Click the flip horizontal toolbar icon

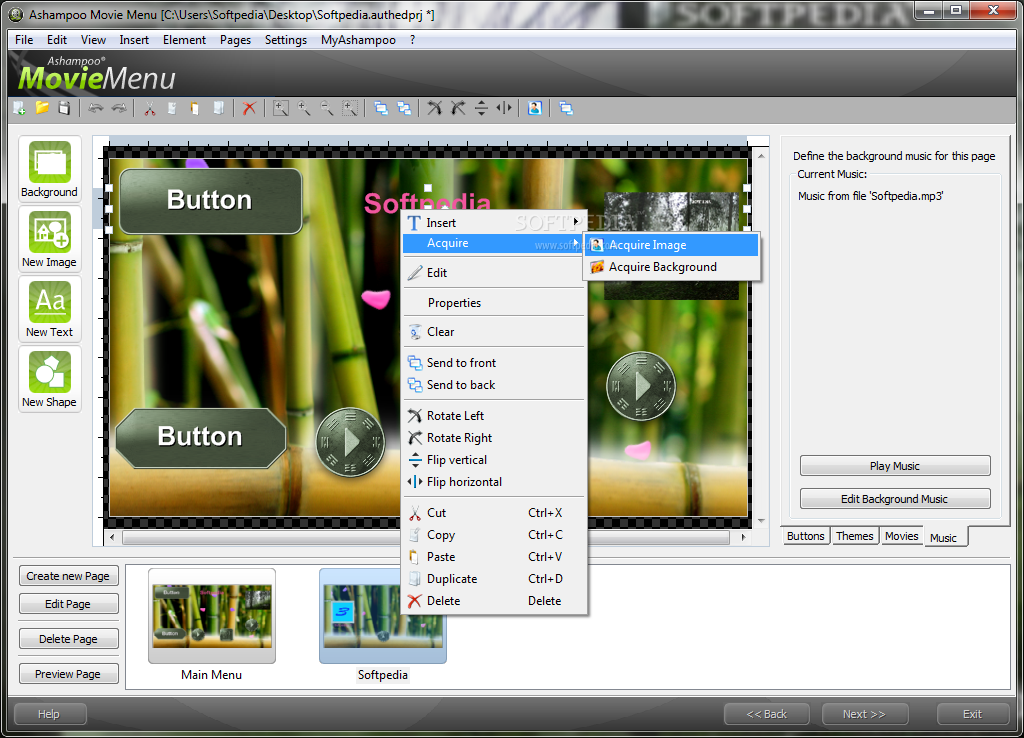pos(504,108)
